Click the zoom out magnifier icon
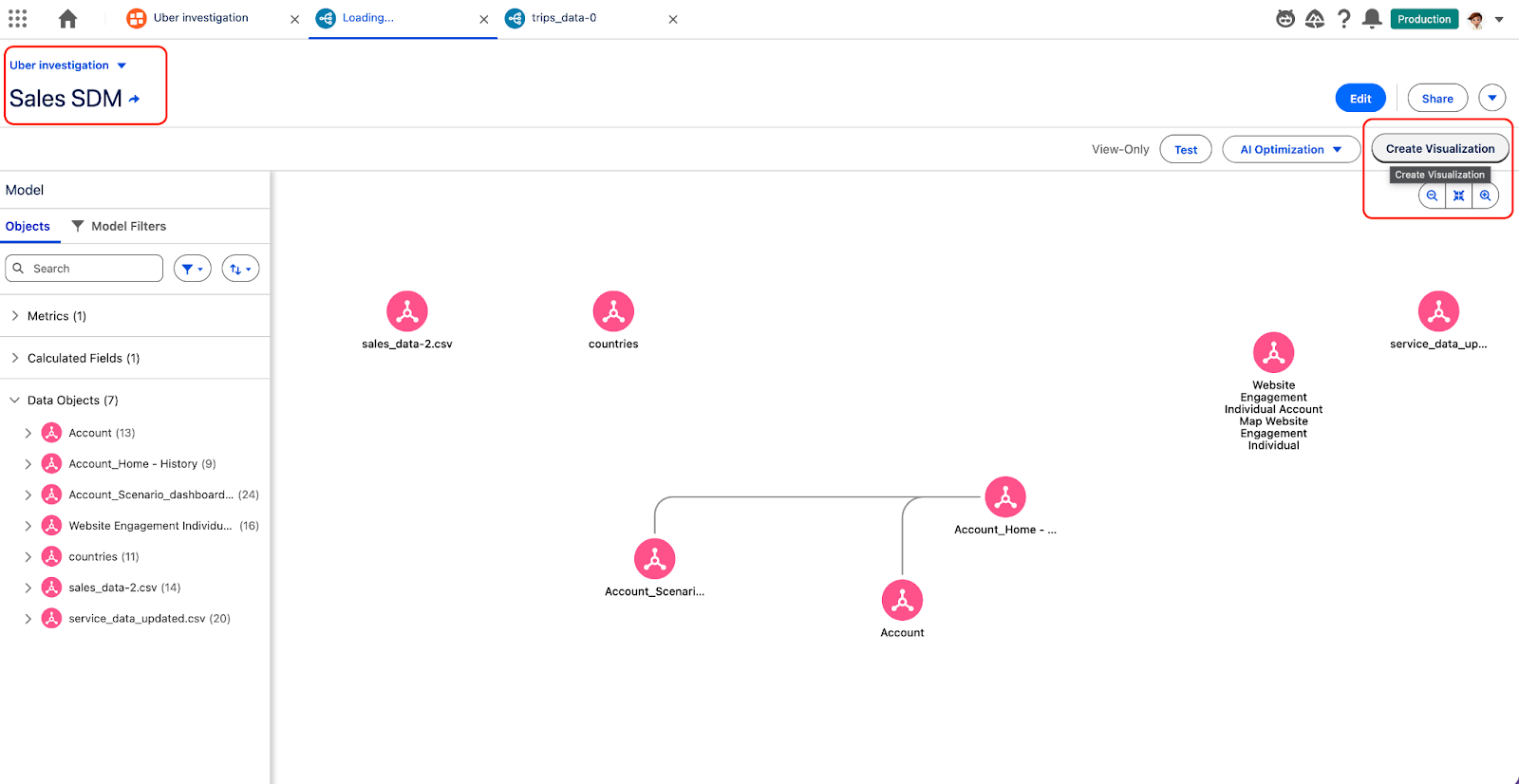1519x784 pixels. click(1432, 196)
